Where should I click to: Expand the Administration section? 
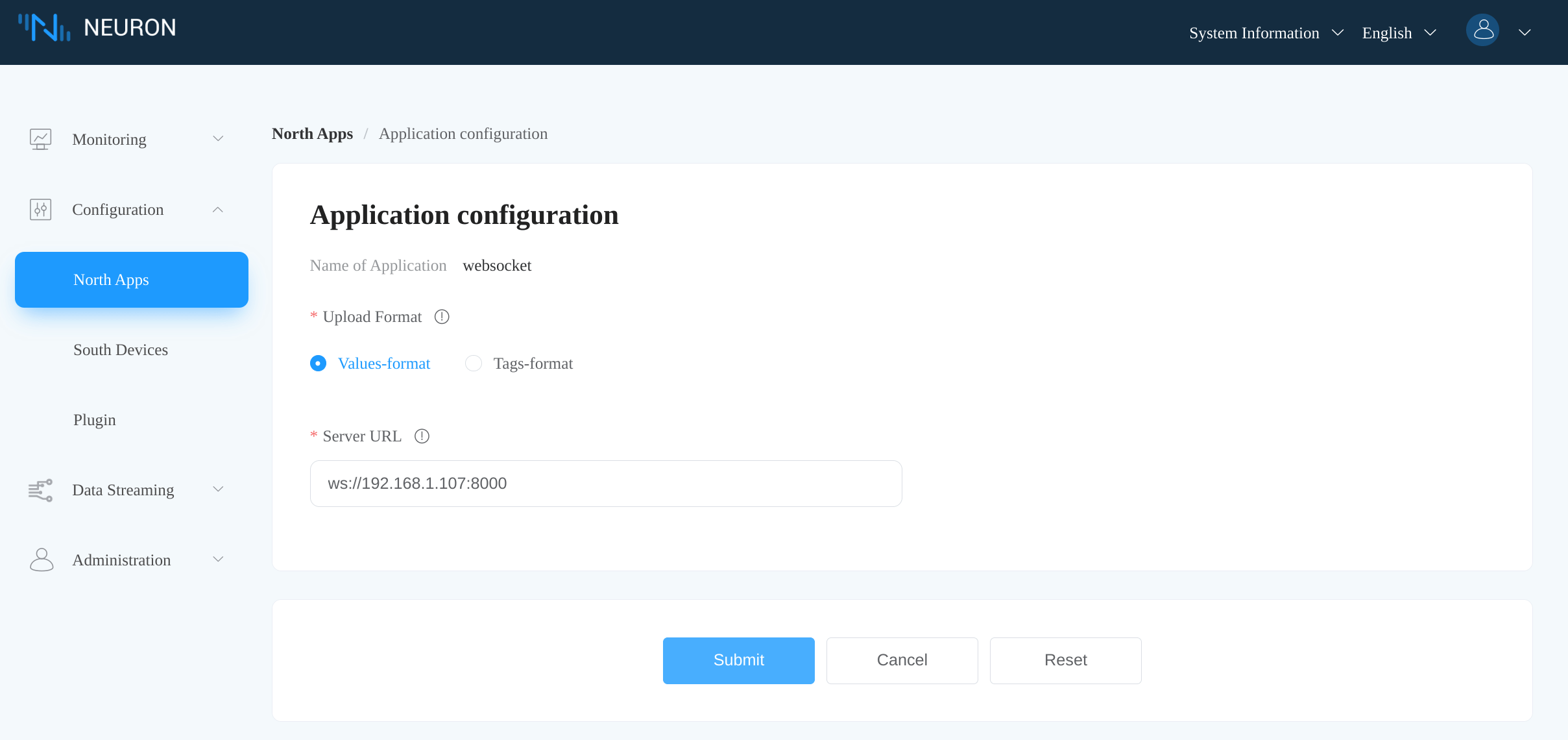click(x=218, y=560)
